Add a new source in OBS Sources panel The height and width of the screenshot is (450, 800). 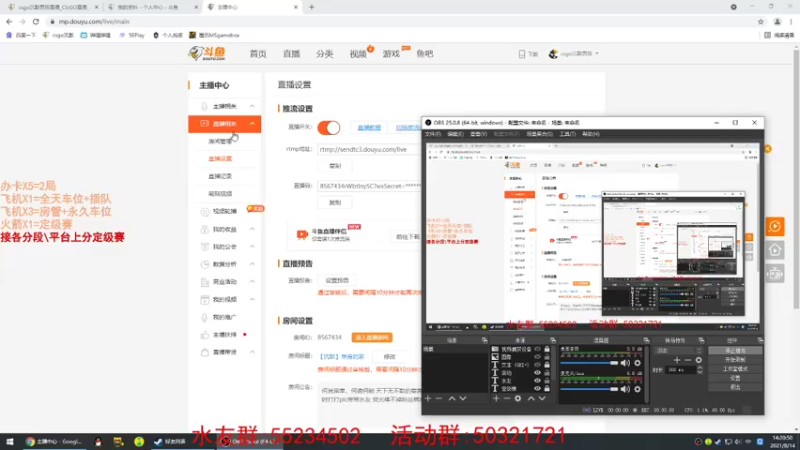[x=496, y=398]
